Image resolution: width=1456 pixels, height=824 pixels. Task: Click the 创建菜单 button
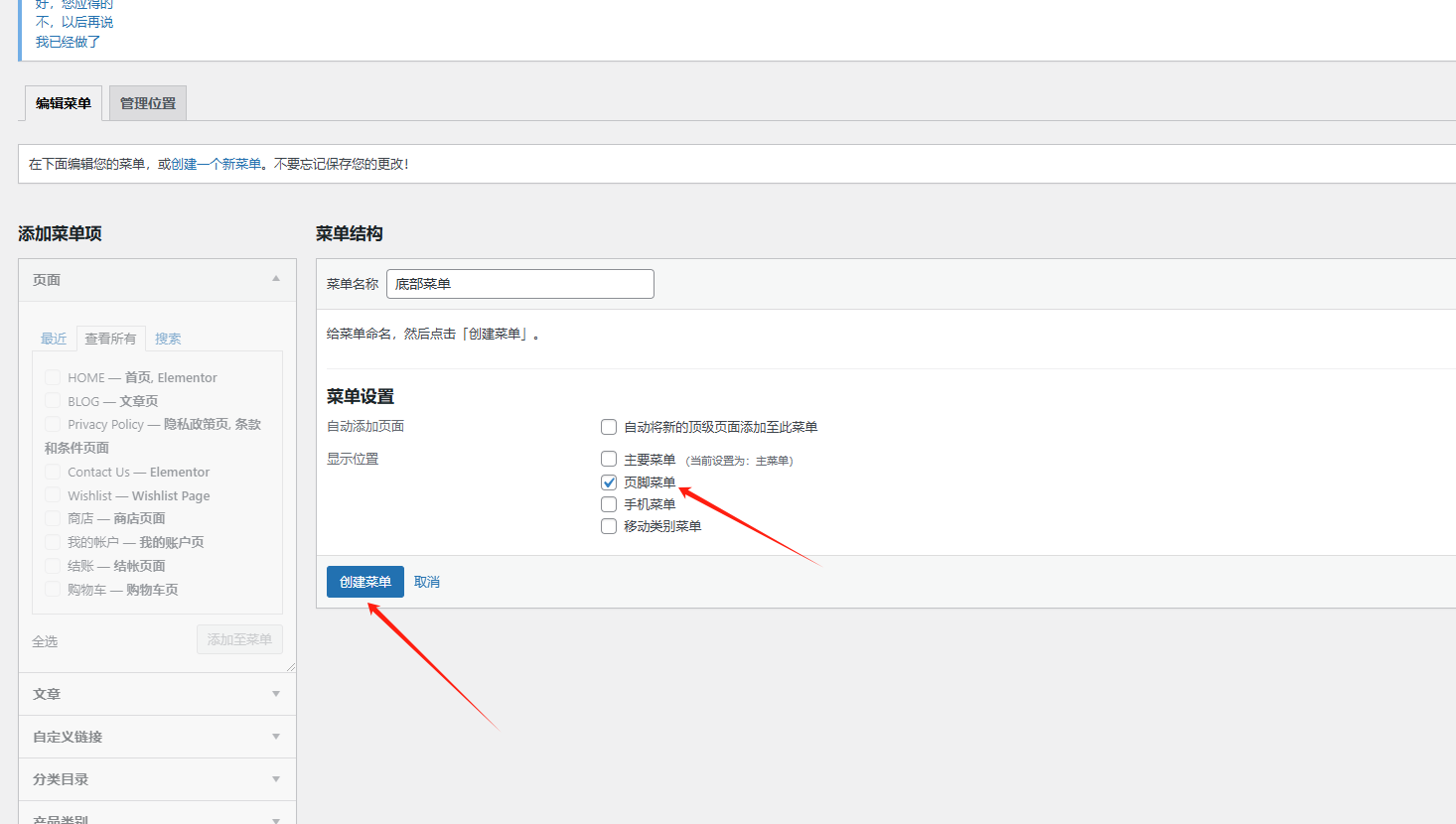(364, 581)
